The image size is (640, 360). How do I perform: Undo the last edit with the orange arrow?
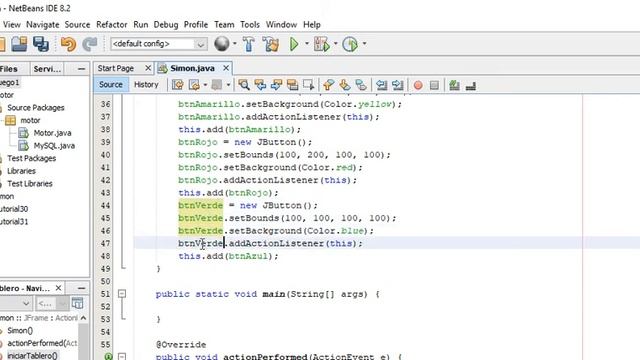tap(68, 44)
